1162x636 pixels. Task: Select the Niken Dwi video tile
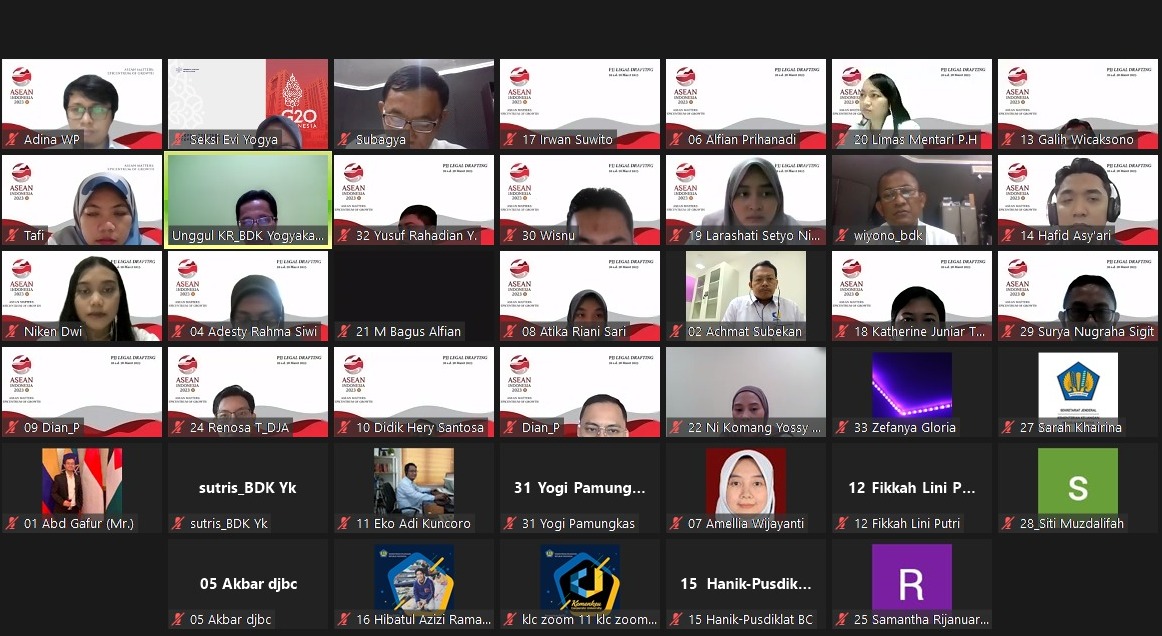[82, 296]
